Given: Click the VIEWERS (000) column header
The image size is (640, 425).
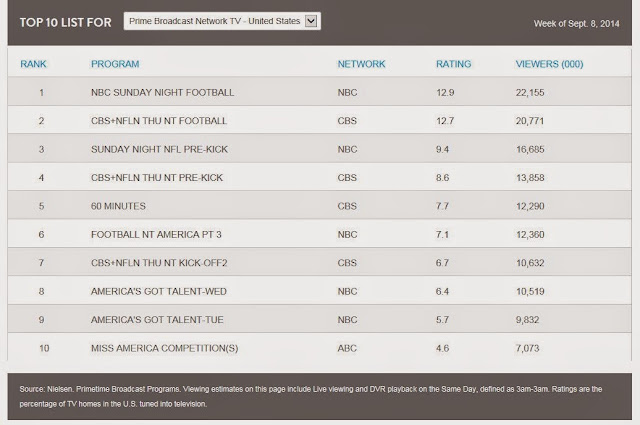Looking at the screenshot, I should coord(549,64).
